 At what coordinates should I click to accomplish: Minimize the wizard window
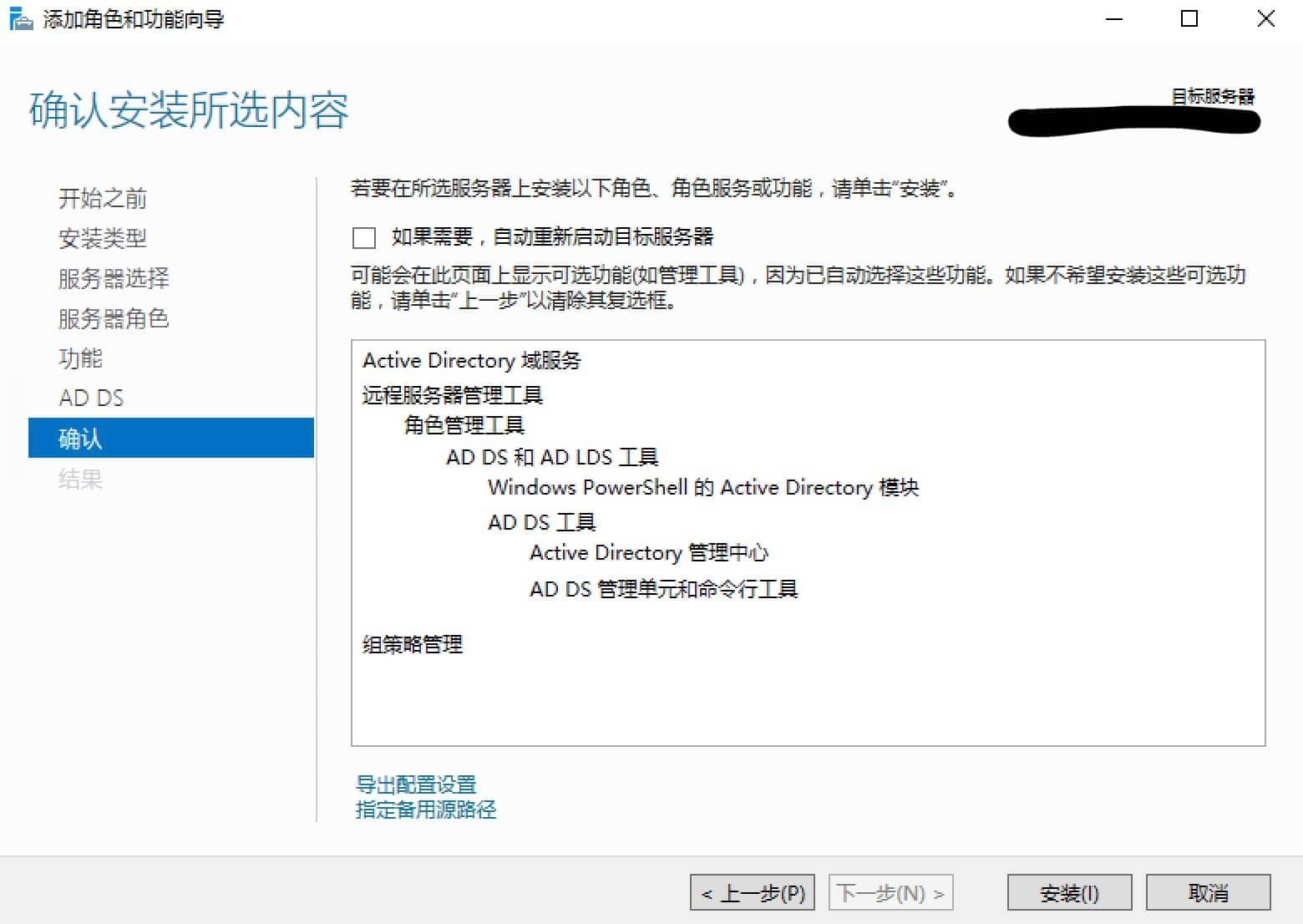[1114, 18]
